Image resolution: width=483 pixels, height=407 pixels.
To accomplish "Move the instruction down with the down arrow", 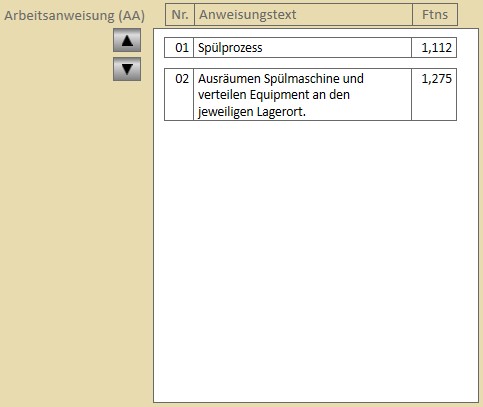I will (127, 69).
